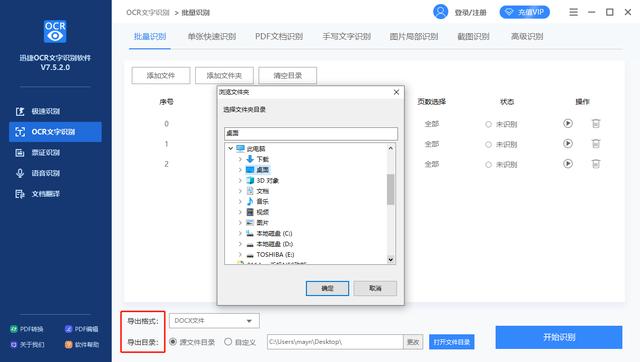Click the 打开文件目录 button

coord(452,342)
